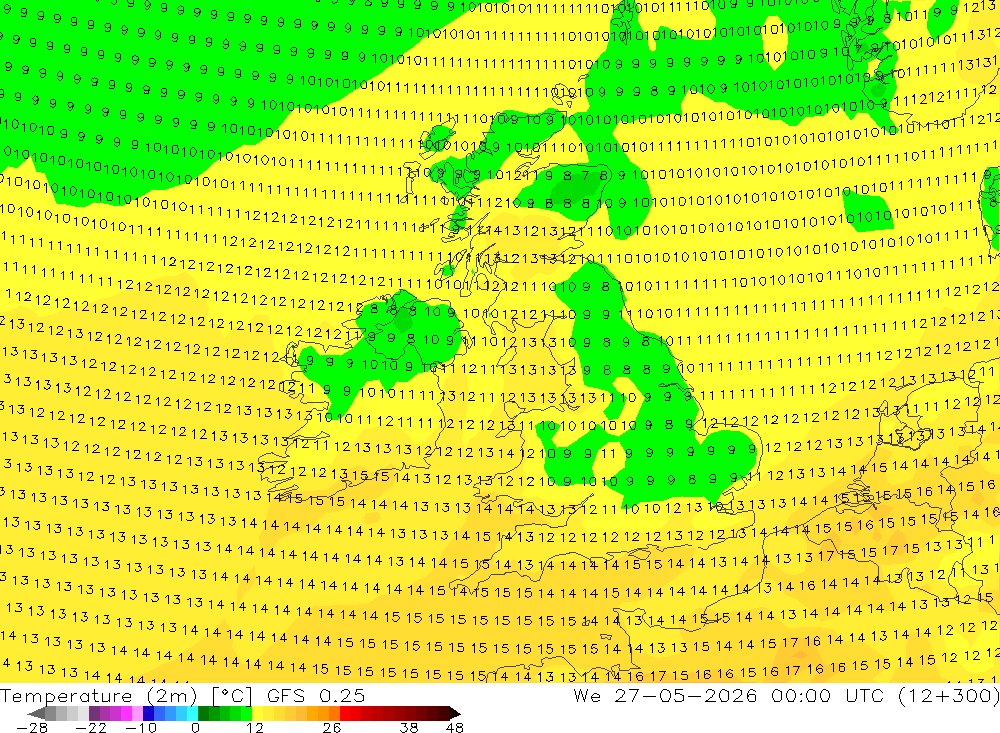1000x733 pixels.
Task: Click the '-28' legend value
Action: (32, 727)
